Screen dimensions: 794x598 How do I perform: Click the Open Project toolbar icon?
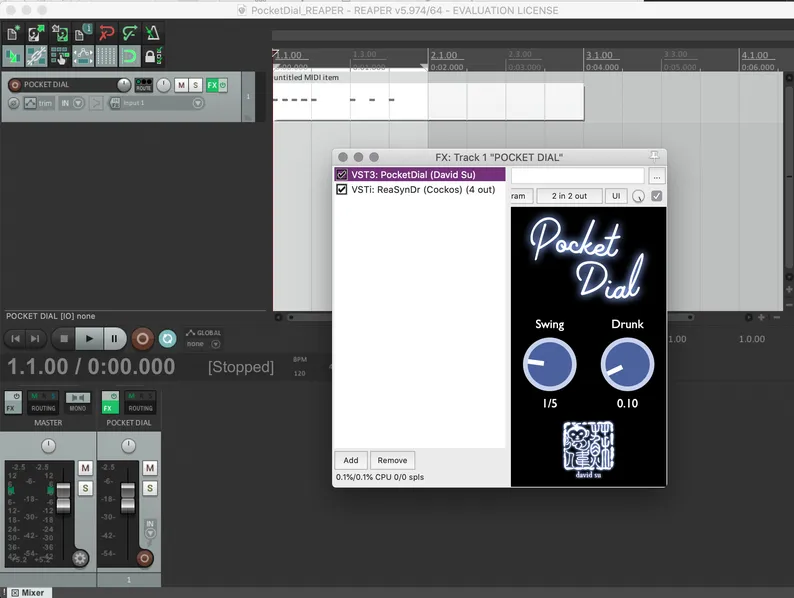(x=36, y=33)
